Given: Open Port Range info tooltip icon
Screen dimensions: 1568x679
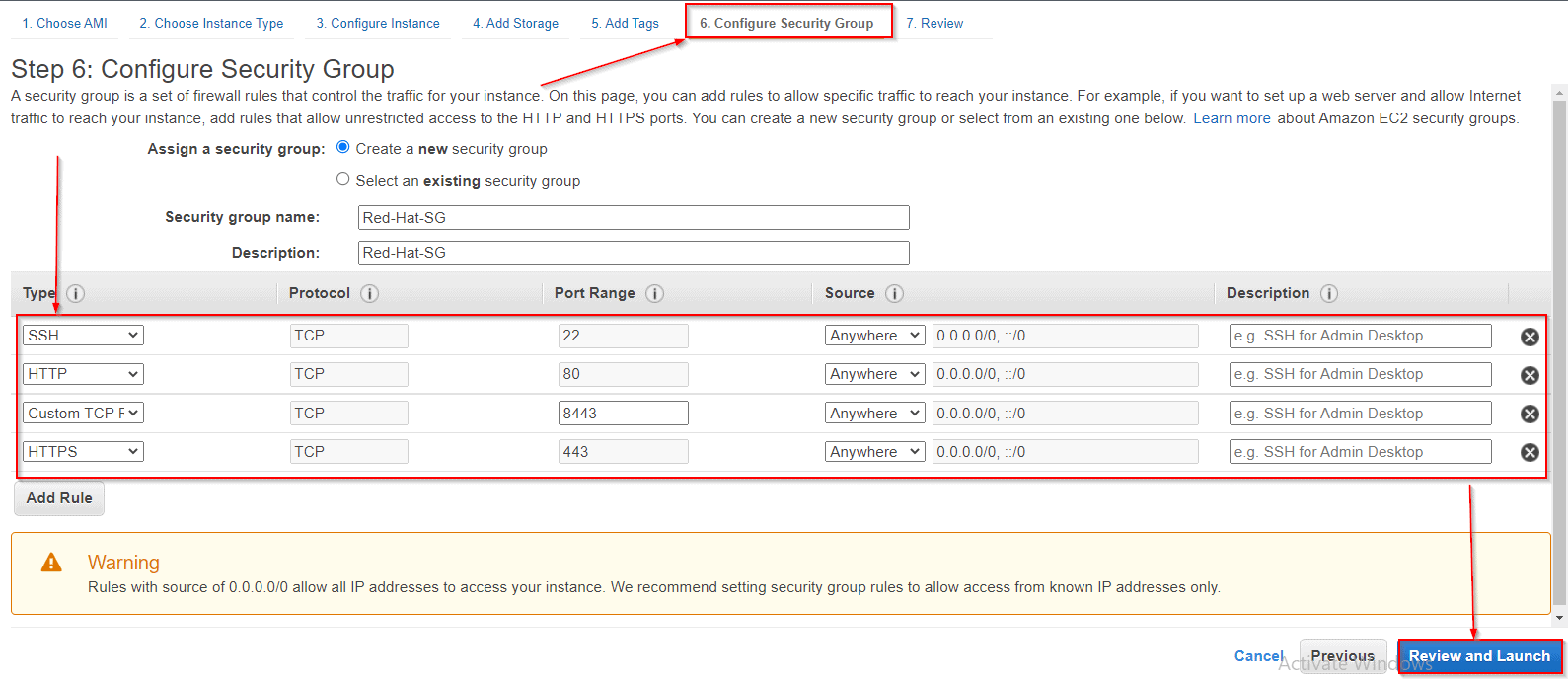Looking at the screenshot, I should coord(654,294).
